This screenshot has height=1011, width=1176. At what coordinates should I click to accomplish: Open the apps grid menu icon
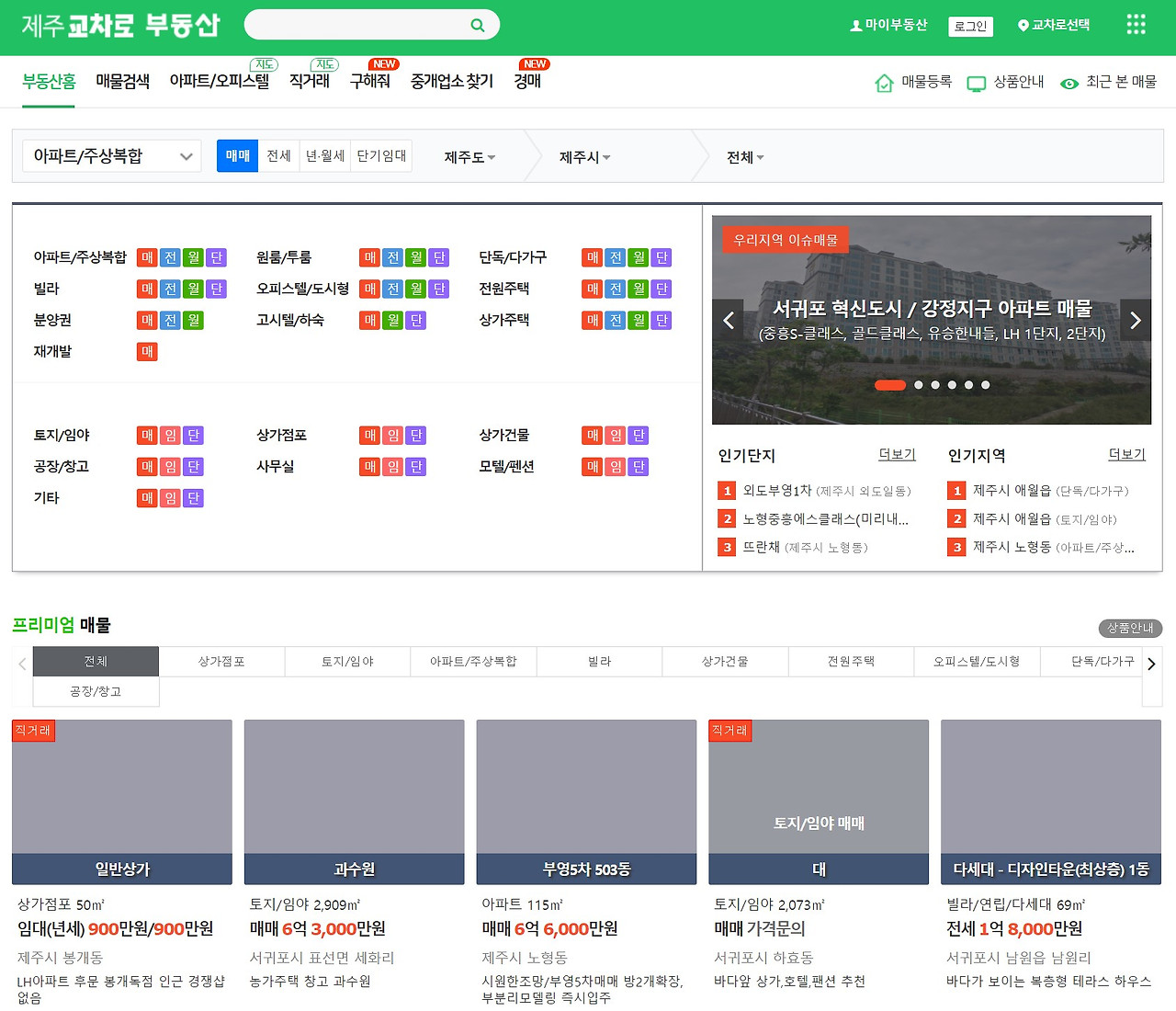[1136, 25]
